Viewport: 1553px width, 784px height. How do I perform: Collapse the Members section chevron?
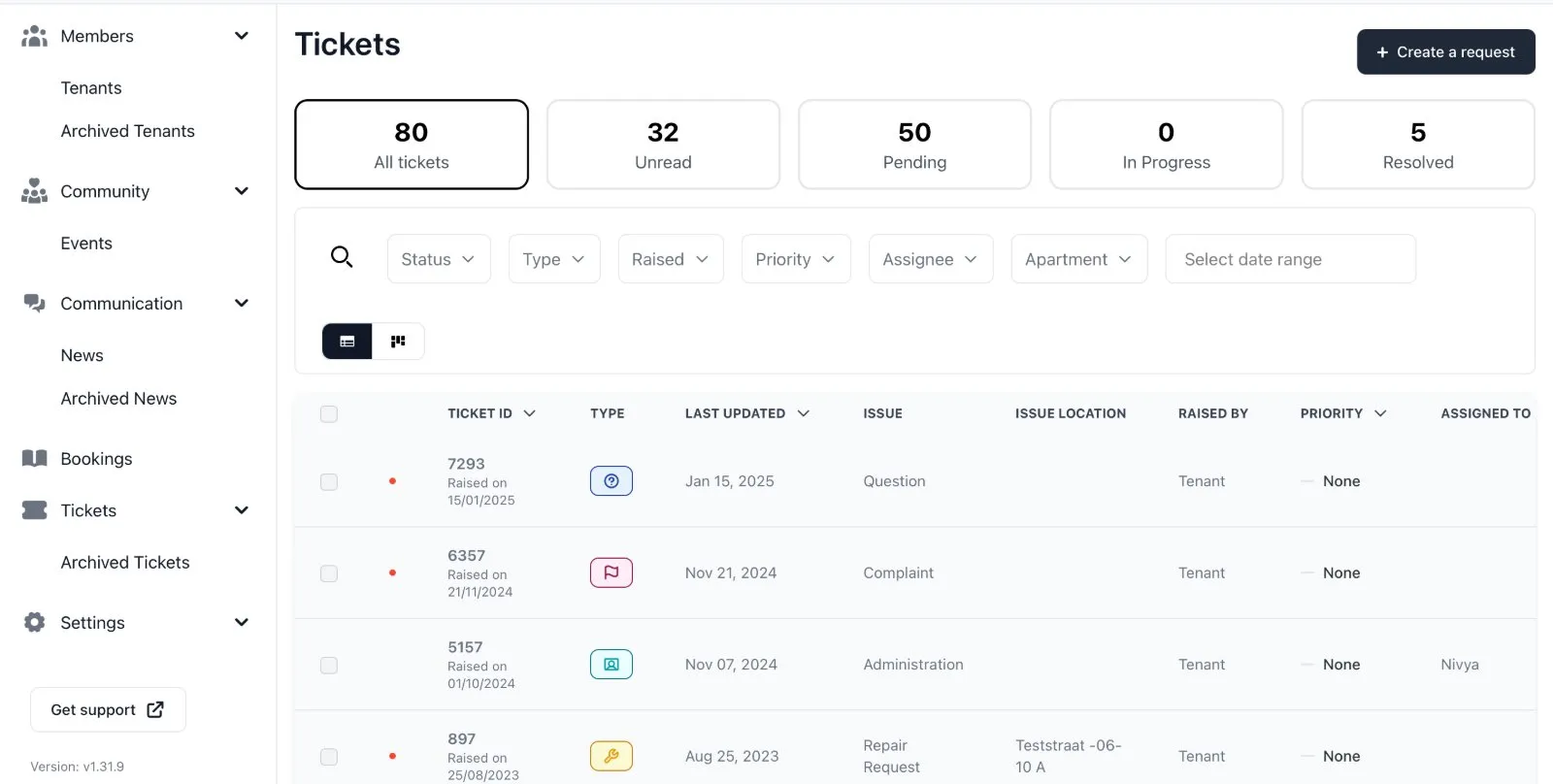[242, 36]
